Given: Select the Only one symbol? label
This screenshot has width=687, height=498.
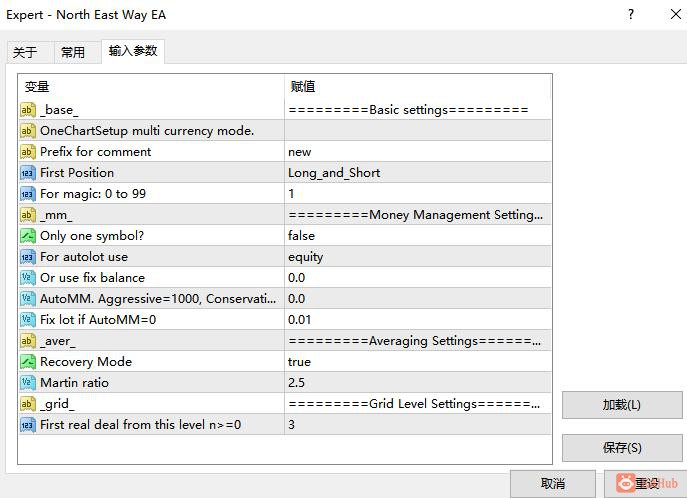Looking at the screenshot, I should point(92,236).
